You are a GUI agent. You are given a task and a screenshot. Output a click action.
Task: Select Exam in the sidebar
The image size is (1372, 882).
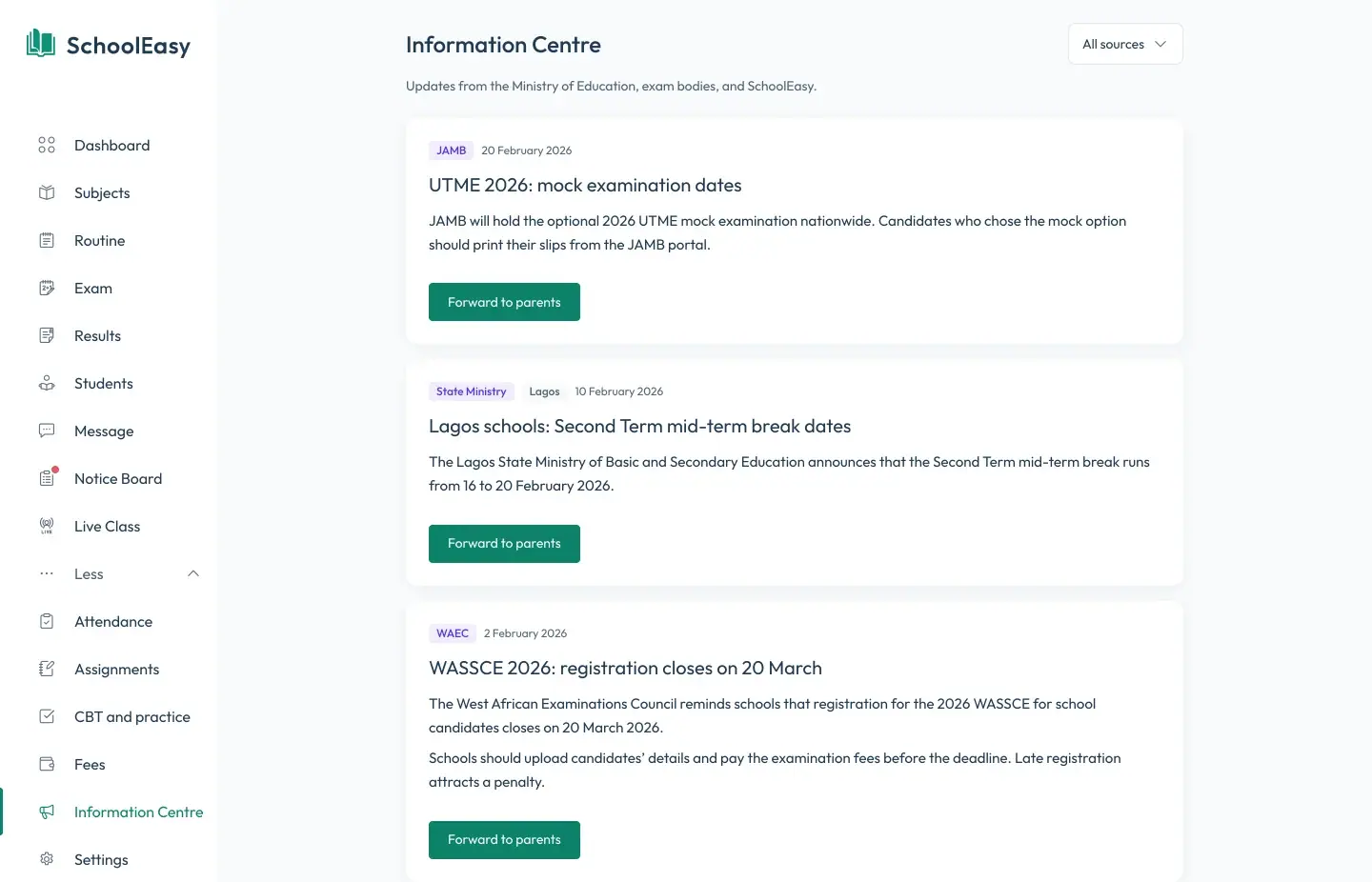pos(93,288)
